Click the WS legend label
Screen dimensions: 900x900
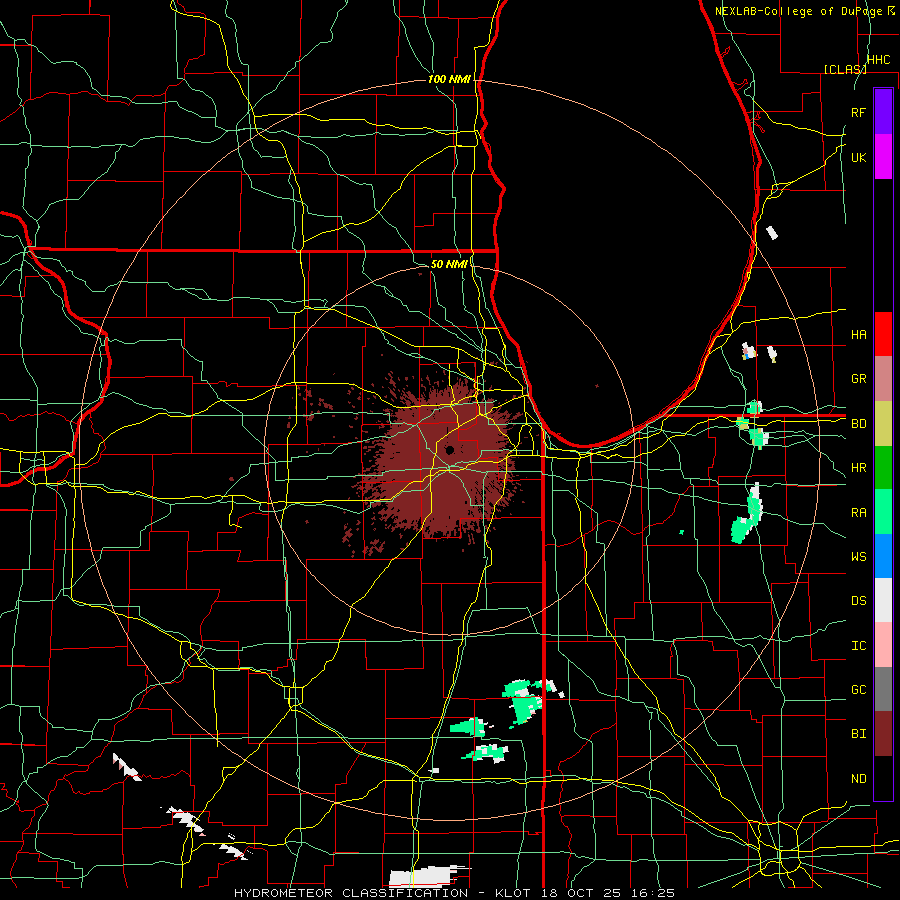[x=859, y=556]
